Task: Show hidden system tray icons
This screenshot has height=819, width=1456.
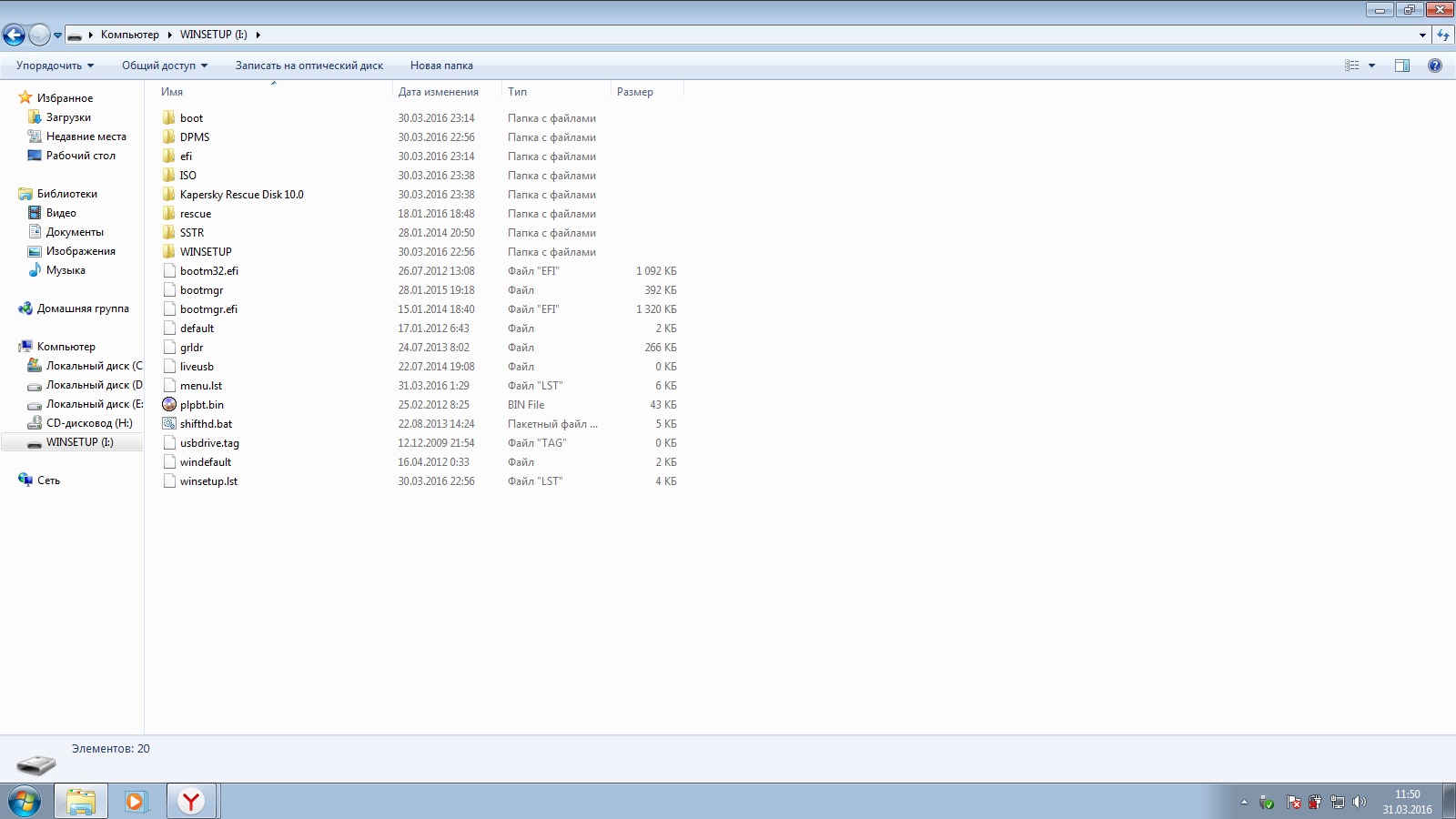Action: 1244,802
